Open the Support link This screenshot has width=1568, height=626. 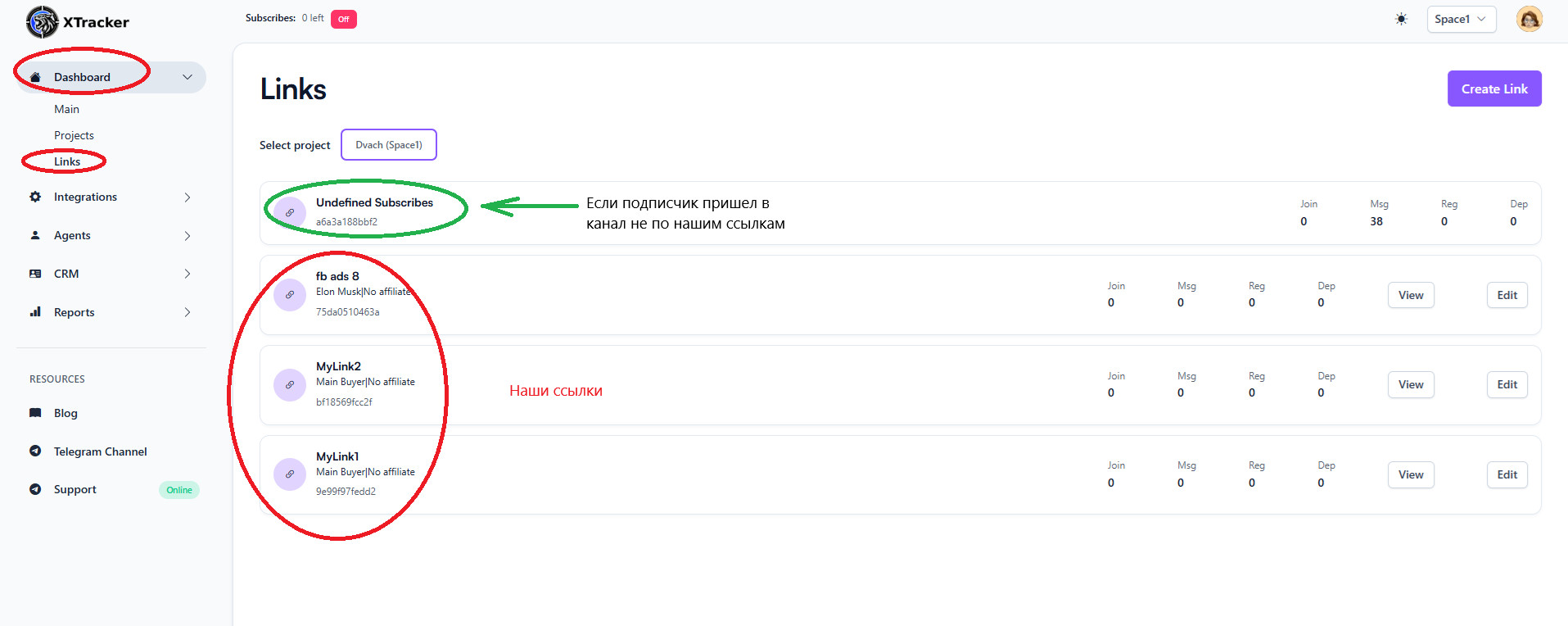75,489
